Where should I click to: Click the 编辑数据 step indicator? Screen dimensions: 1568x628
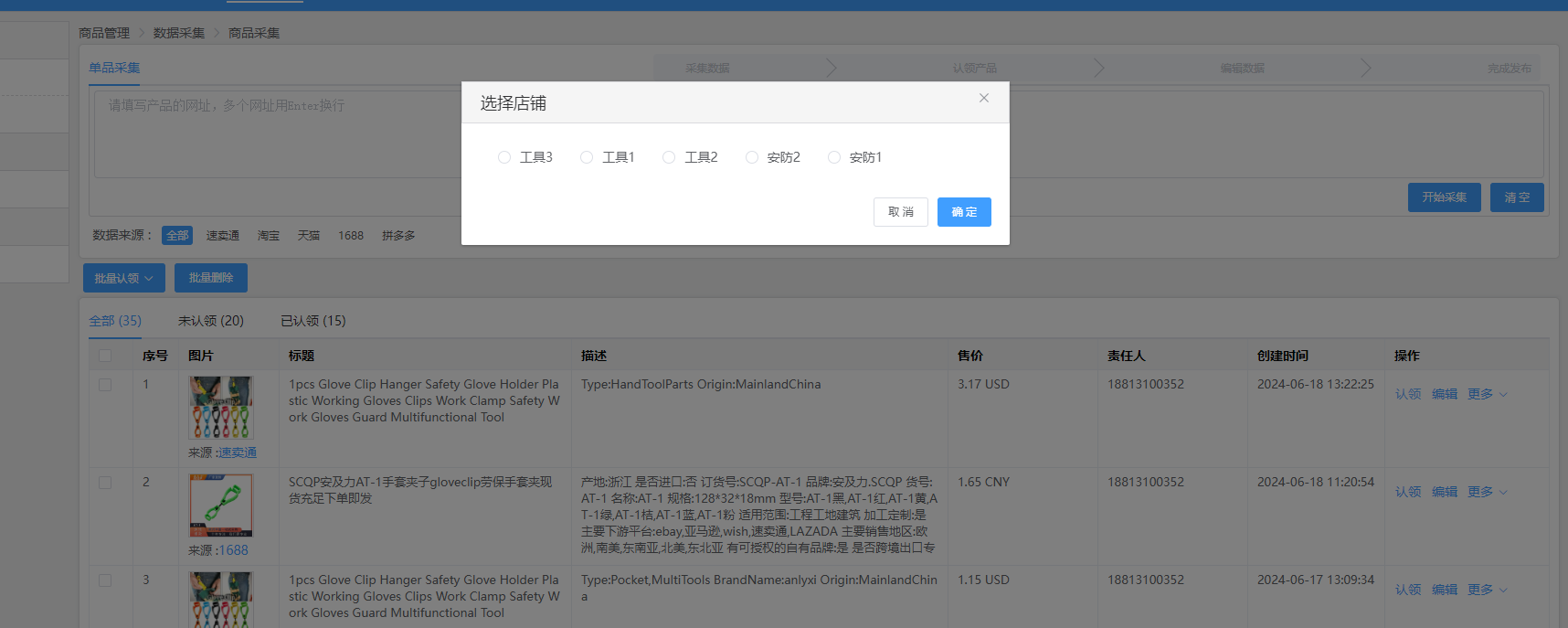click(1243, 68)
